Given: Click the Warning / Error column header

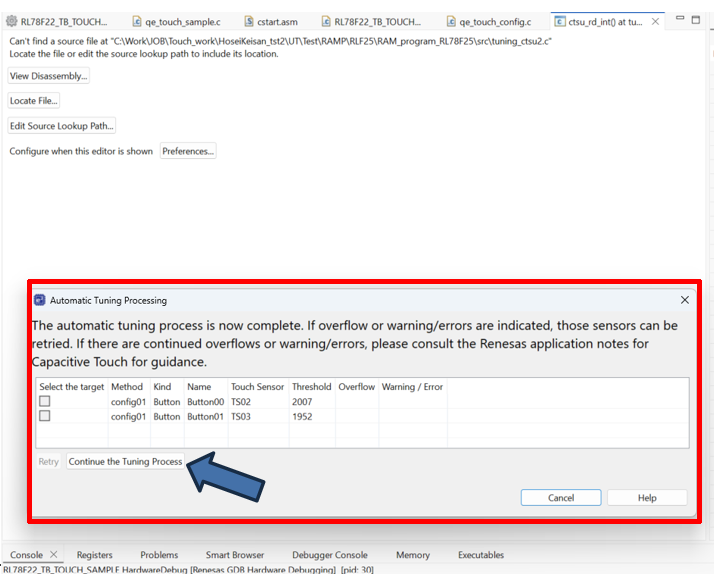Looking at the screenshot, I should tap(412, 387).
